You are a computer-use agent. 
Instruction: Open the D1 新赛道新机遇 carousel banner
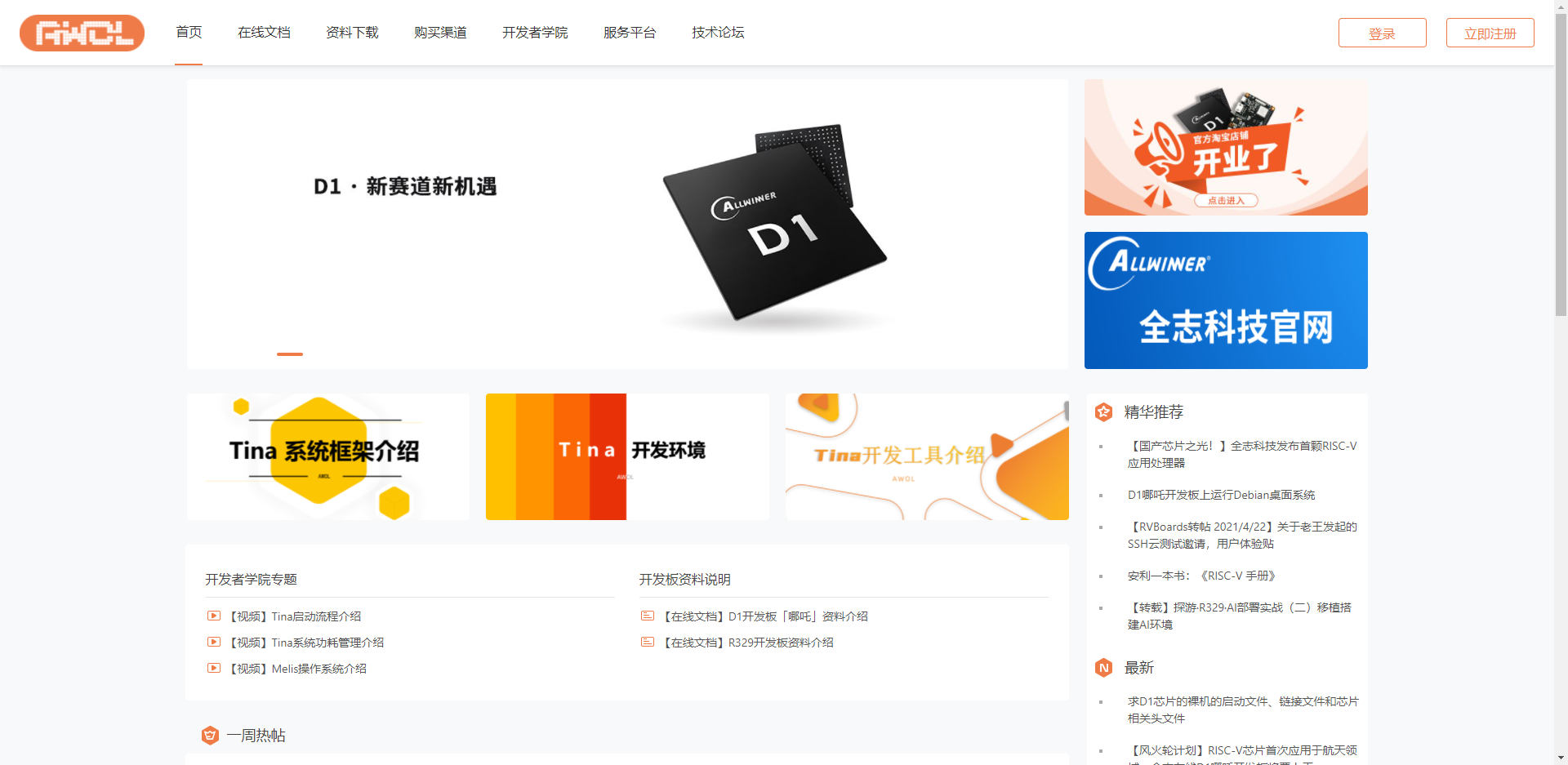pyautogui.click(x=627, y=224)
